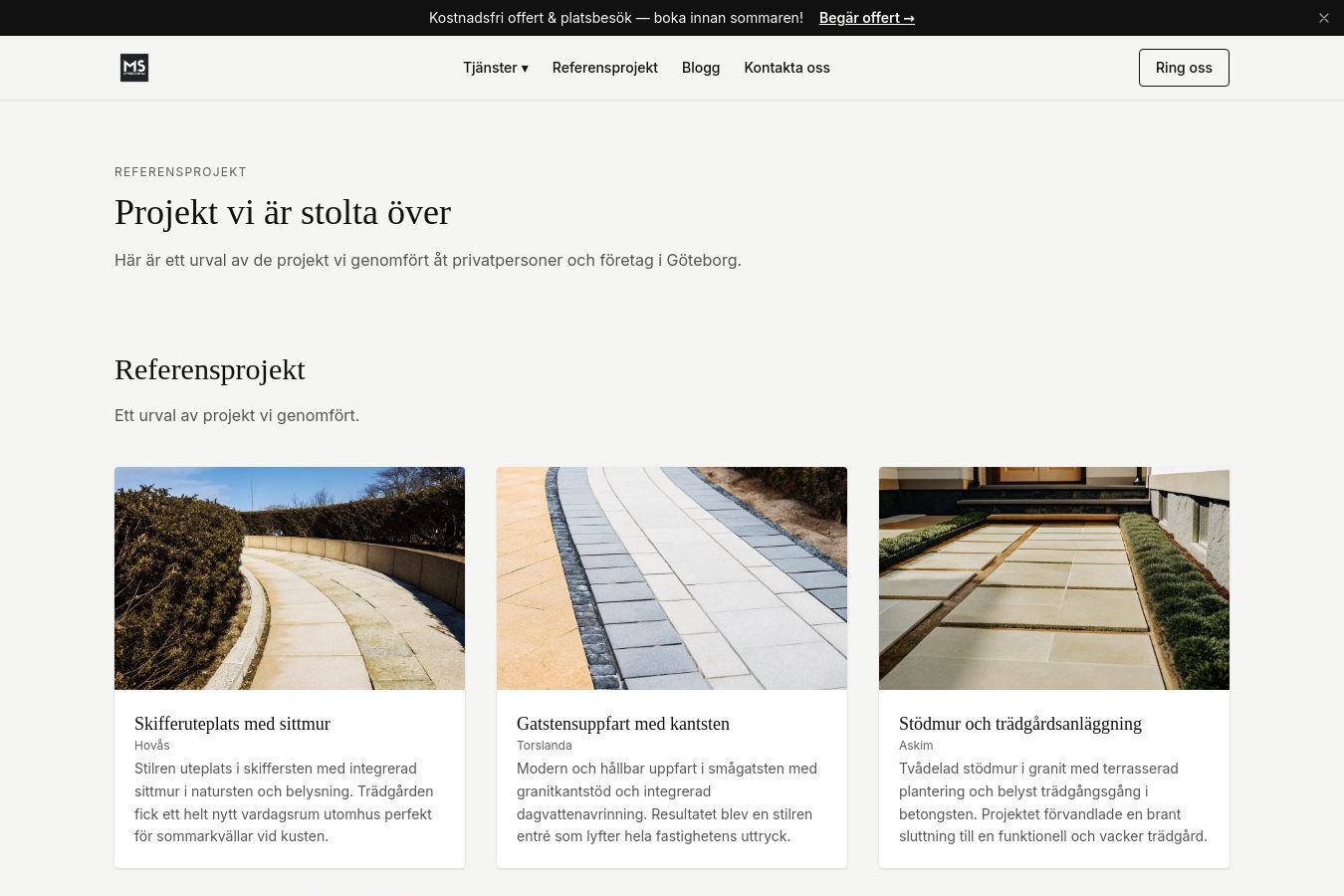Image resolution: width=1344 pixels, height=896 pixels.
Task: Open the Gatstensuppfart med kantsten photo
Action: pos(672,578)
